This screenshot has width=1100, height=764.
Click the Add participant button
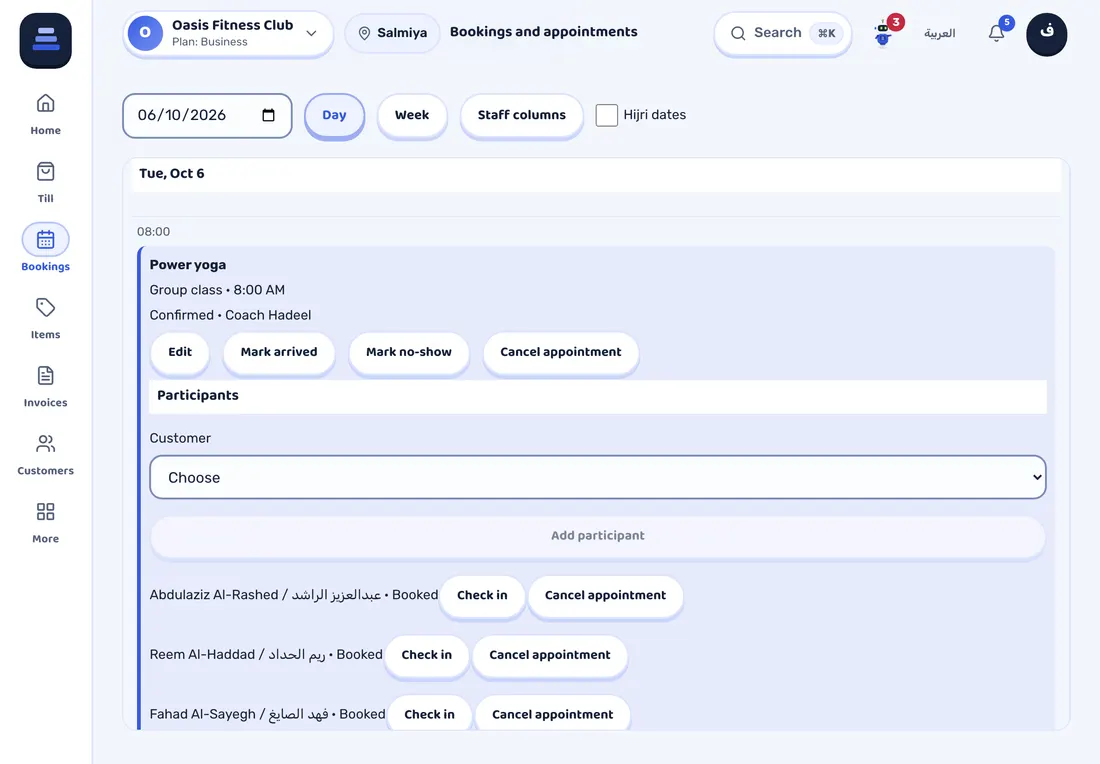point(598,536)
